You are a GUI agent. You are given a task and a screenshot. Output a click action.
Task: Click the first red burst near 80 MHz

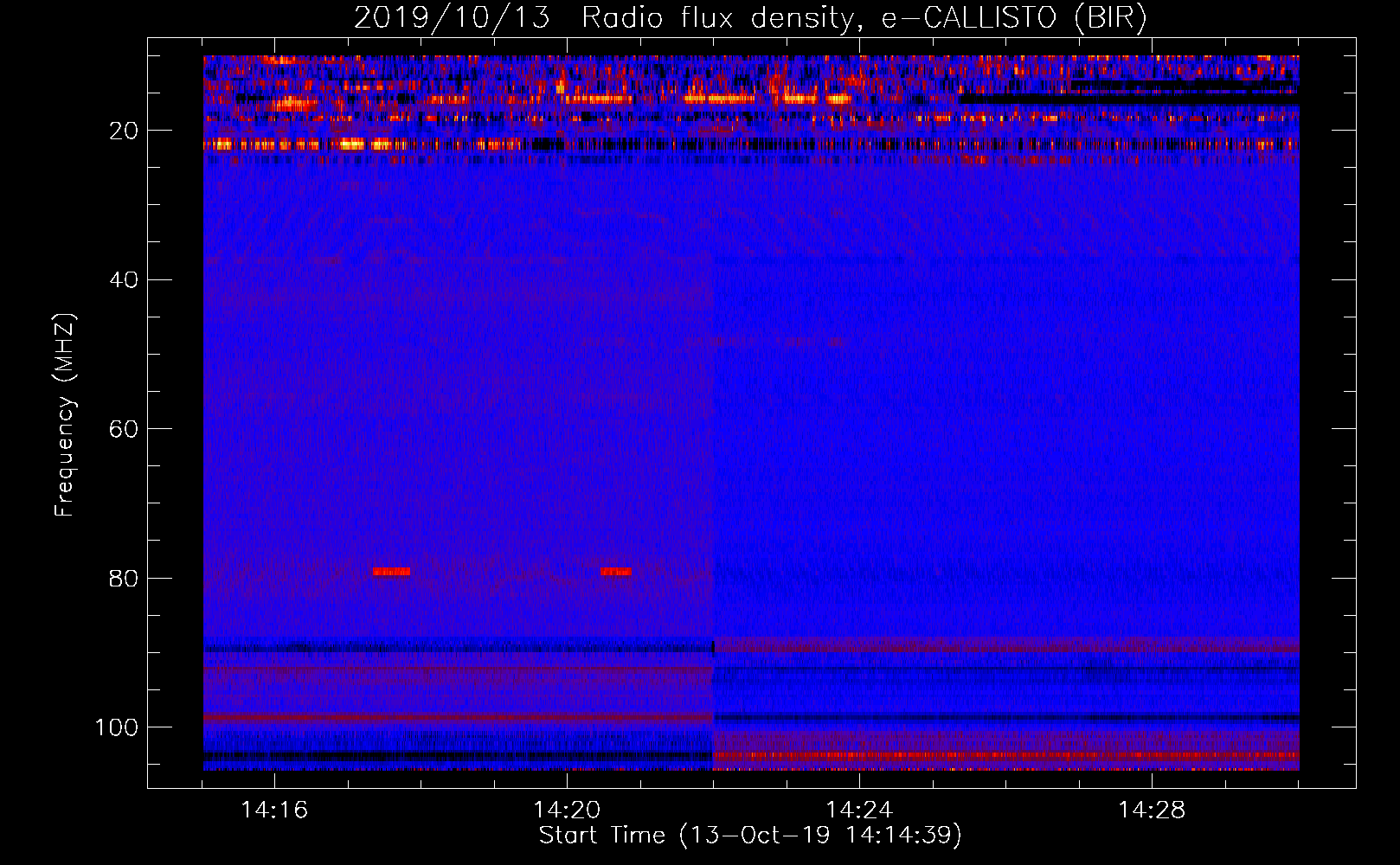(x=391, y=572)
